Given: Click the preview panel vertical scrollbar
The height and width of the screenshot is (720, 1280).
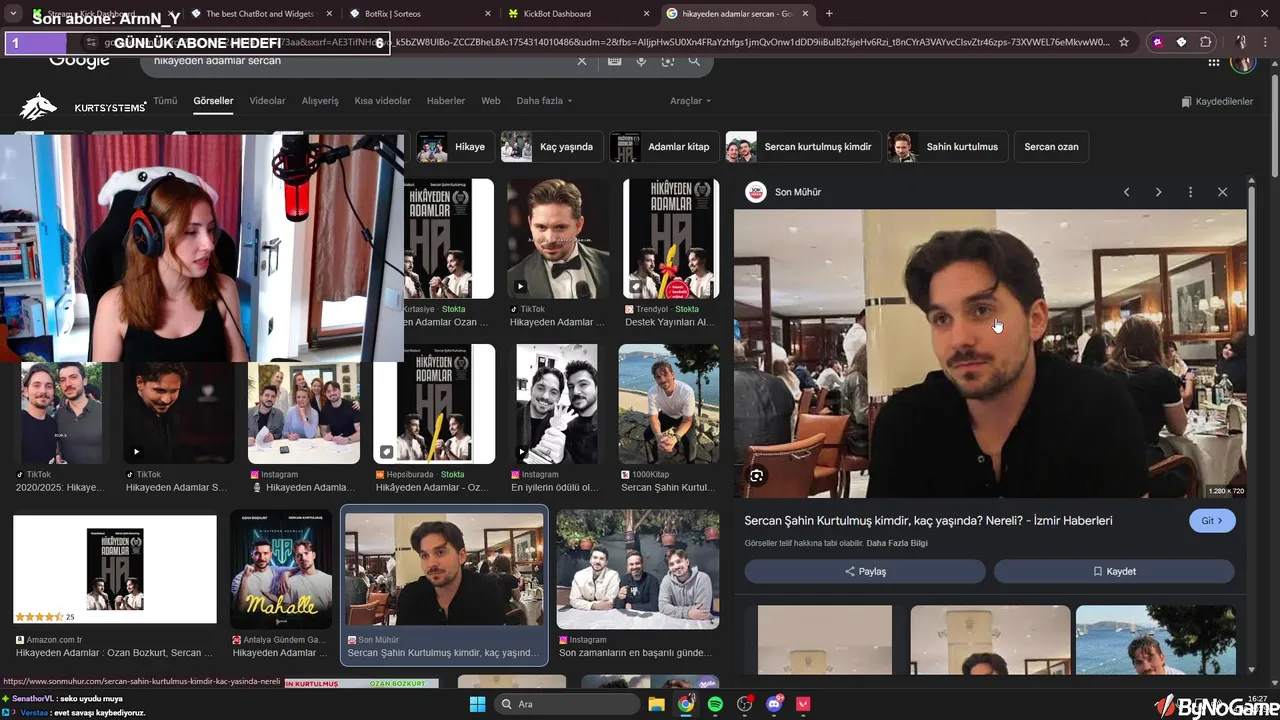Looking at the screenshot, I should (1251, 260).
